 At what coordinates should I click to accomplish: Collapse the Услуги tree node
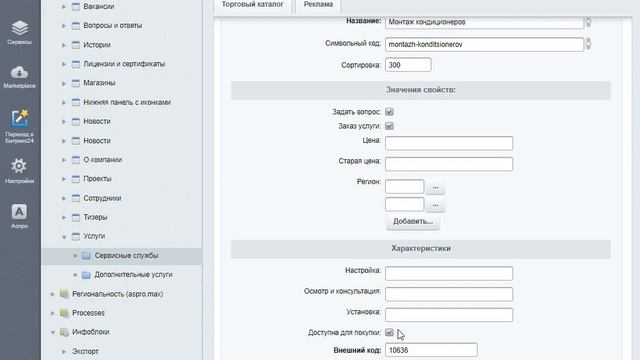pyautogui.click(x=64, y=236)
